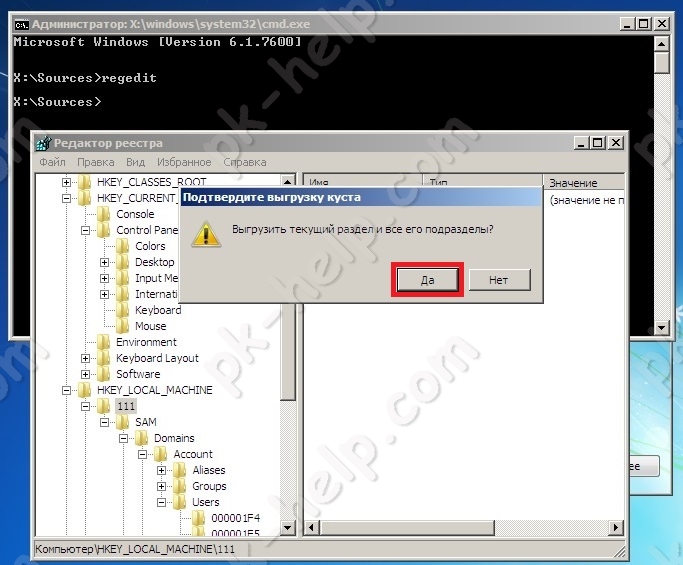Collapse Domains key

(124, 438)
